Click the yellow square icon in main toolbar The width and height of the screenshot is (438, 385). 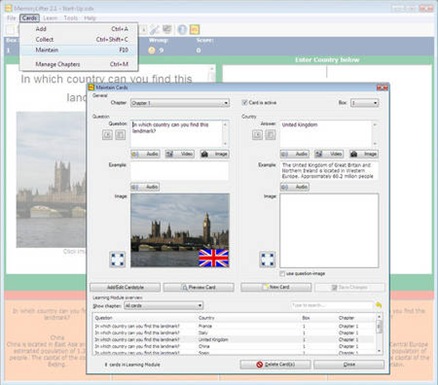pyautogui.click(x=195, y=30)
